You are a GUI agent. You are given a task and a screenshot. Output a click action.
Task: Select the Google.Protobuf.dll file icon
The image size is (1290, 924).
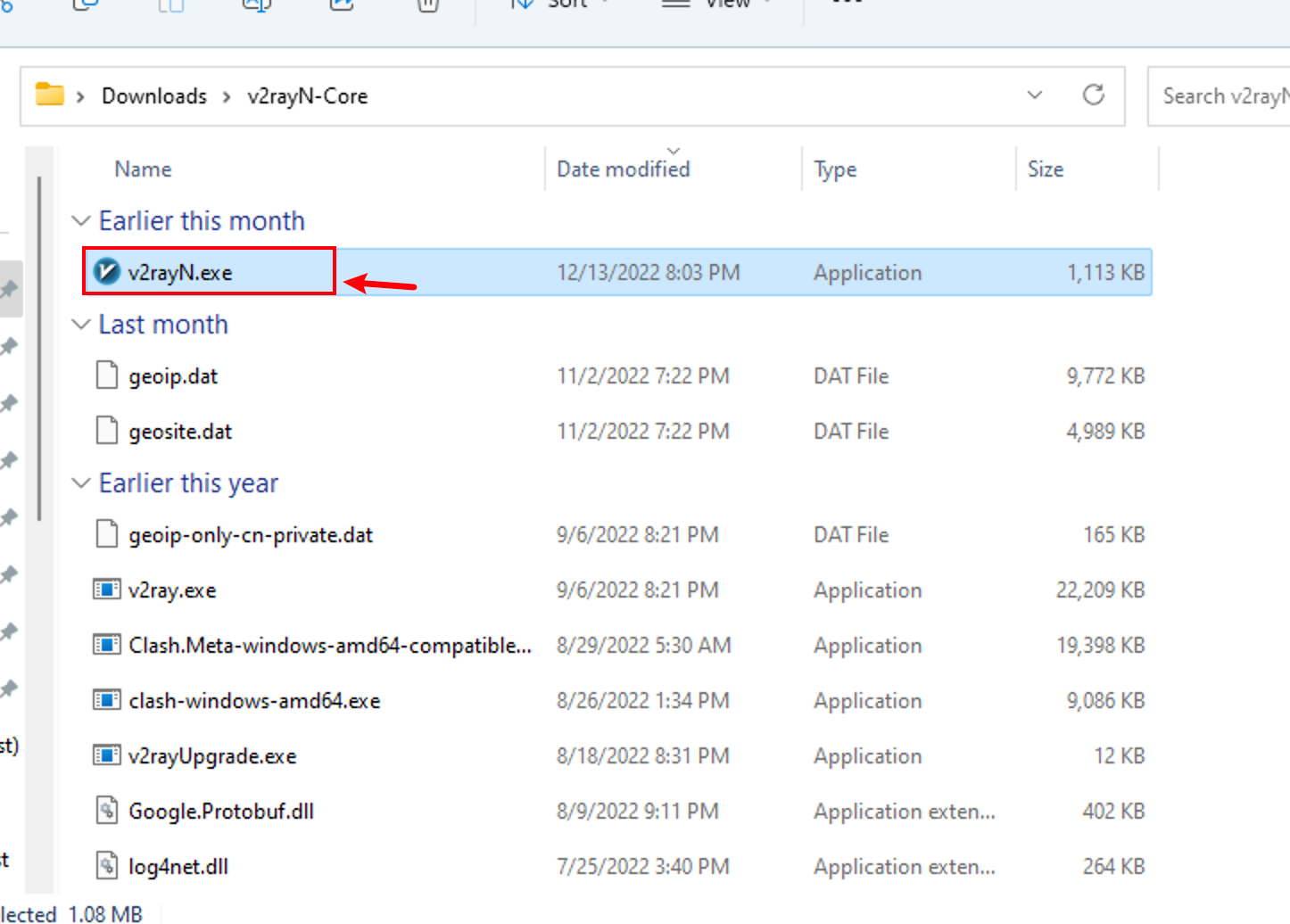point(107,811)
